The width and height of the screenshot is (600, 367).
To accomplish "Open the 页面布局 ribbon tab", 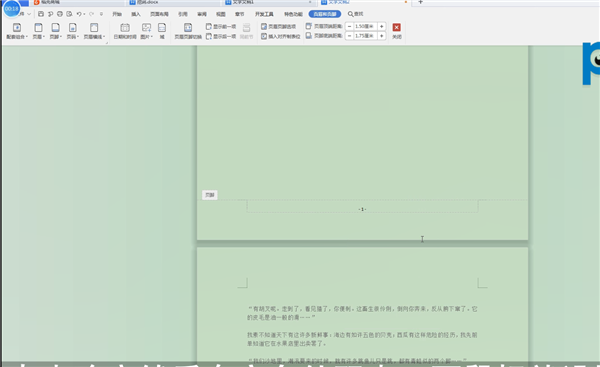I will (x=159, y=14).
